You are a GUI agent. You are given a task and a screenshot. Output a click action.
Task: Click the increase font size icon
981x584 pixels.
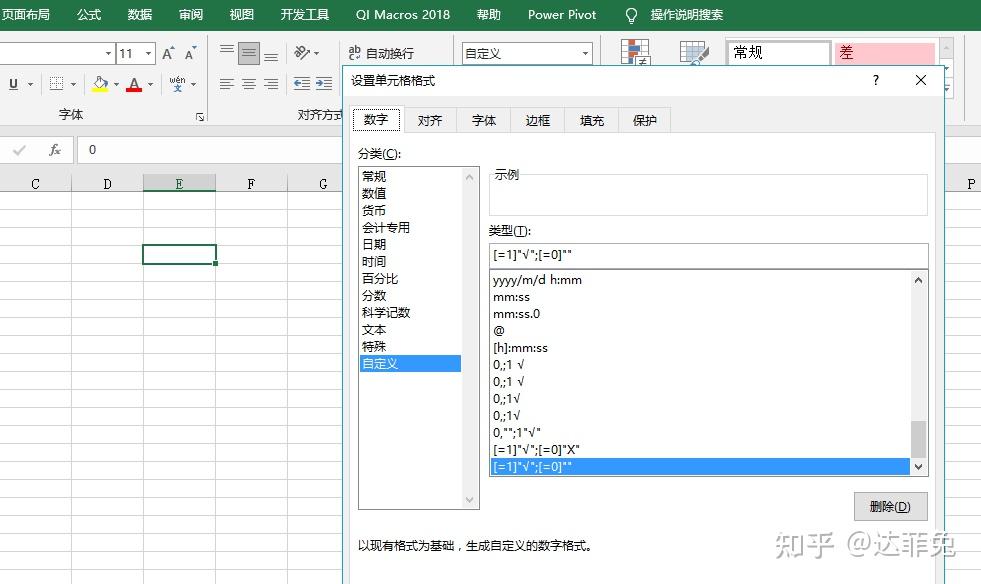coord(168,53)
